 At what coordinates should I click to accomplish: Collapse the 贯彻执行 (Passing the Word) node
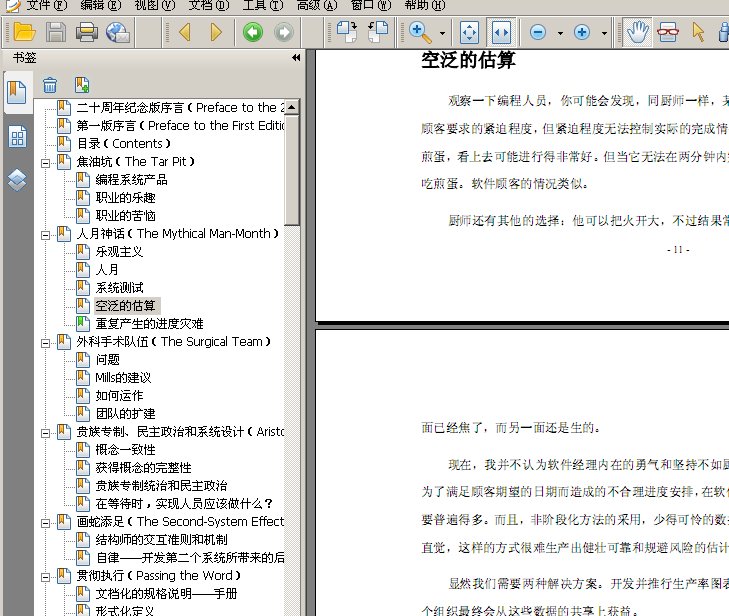pyautogui.click(x=46, y=577)
